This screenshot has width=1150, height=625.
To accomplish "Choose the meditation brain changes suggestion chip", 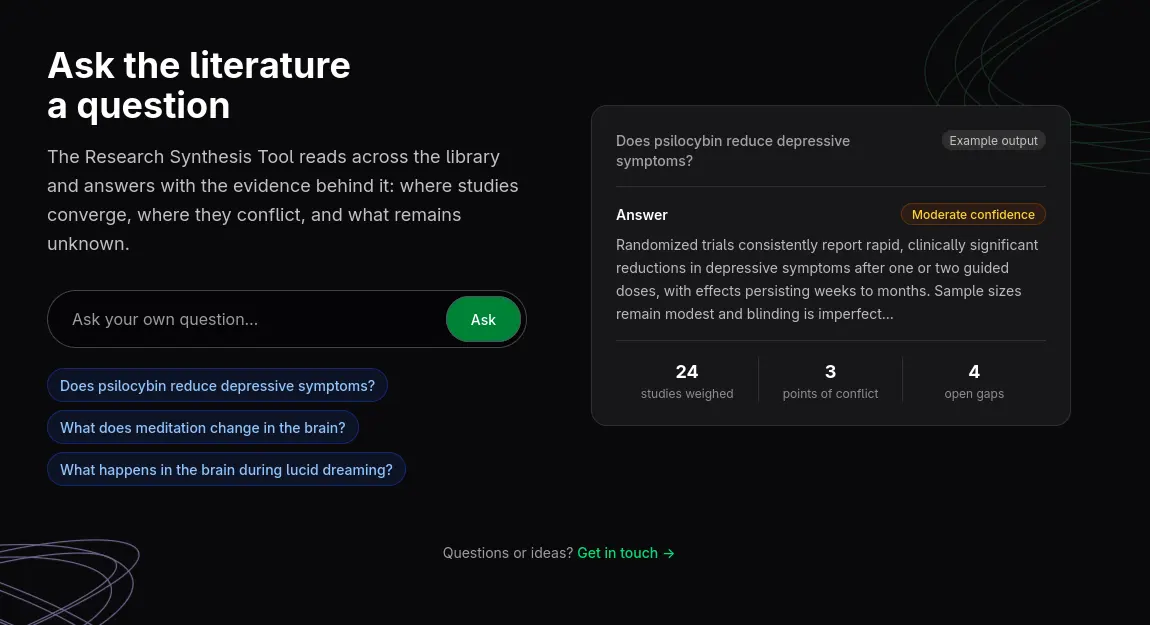I will coord(202,428).
